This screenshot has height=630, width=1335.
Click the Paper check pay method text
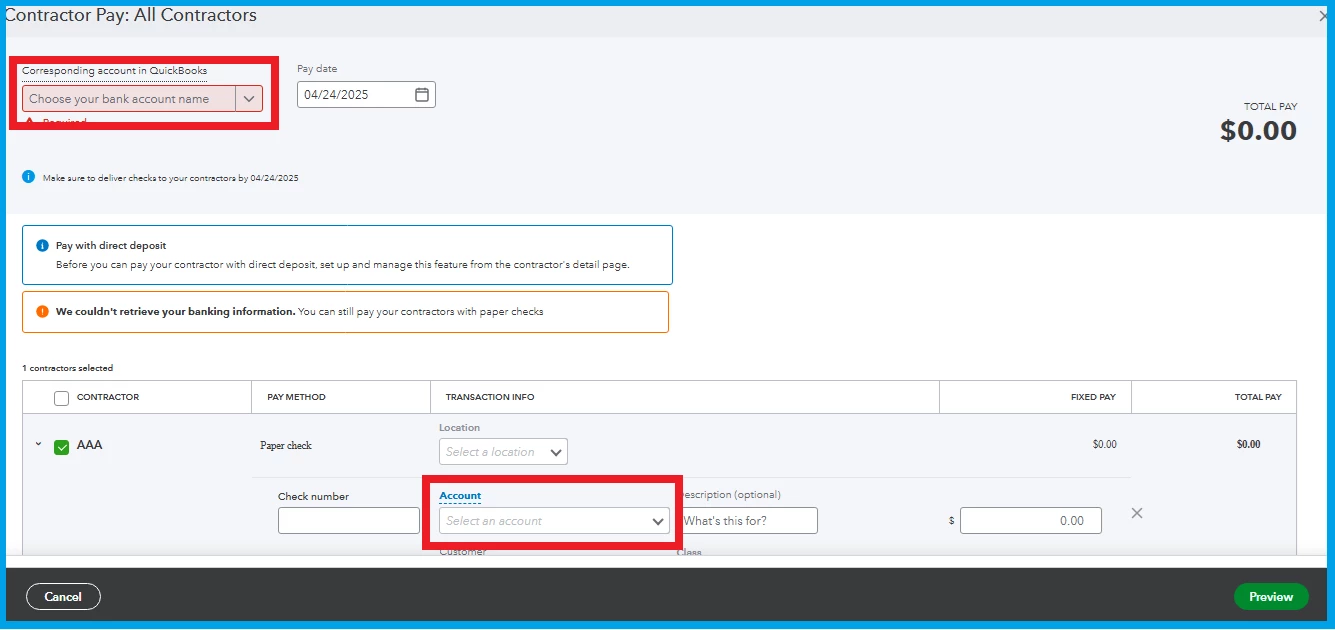click(x=286, y=446)
